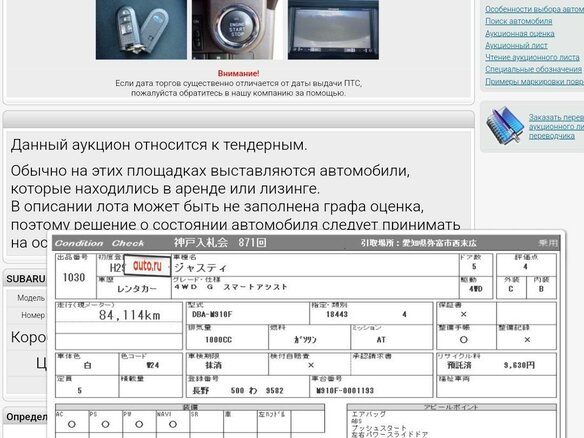This screenshot has height=438, width=584.
Task: Open link Особенности выбора автомобиля
Action: 534,9
